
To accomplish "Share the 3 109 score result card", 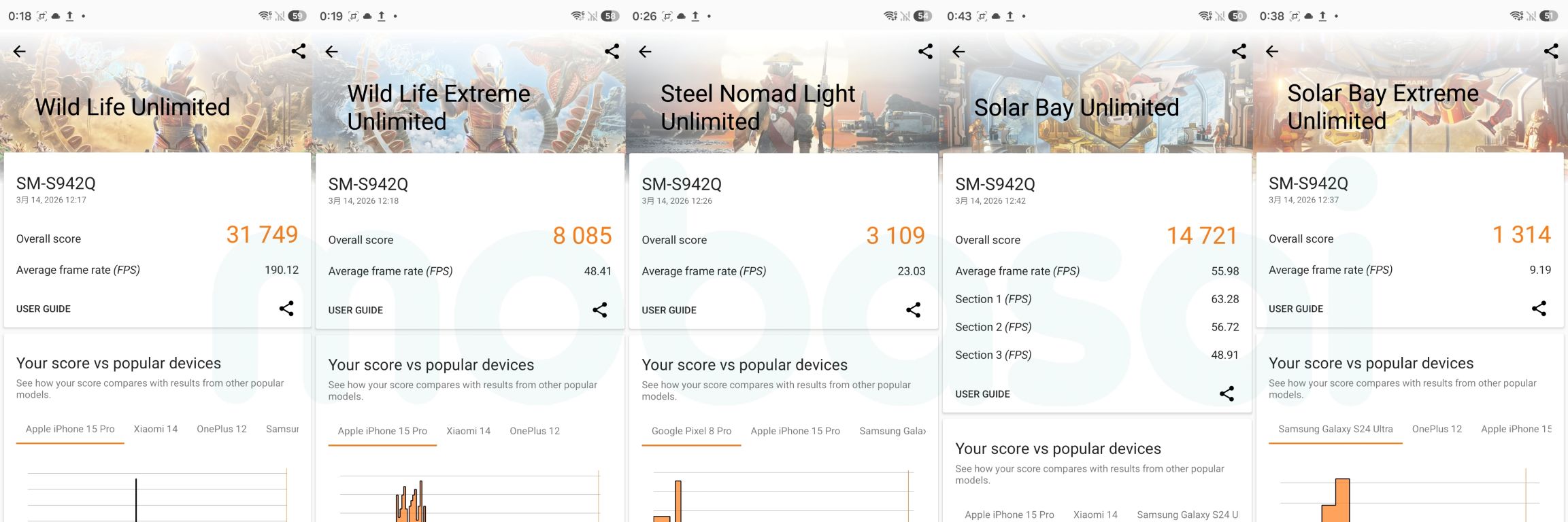I will [x=913, y=310].
